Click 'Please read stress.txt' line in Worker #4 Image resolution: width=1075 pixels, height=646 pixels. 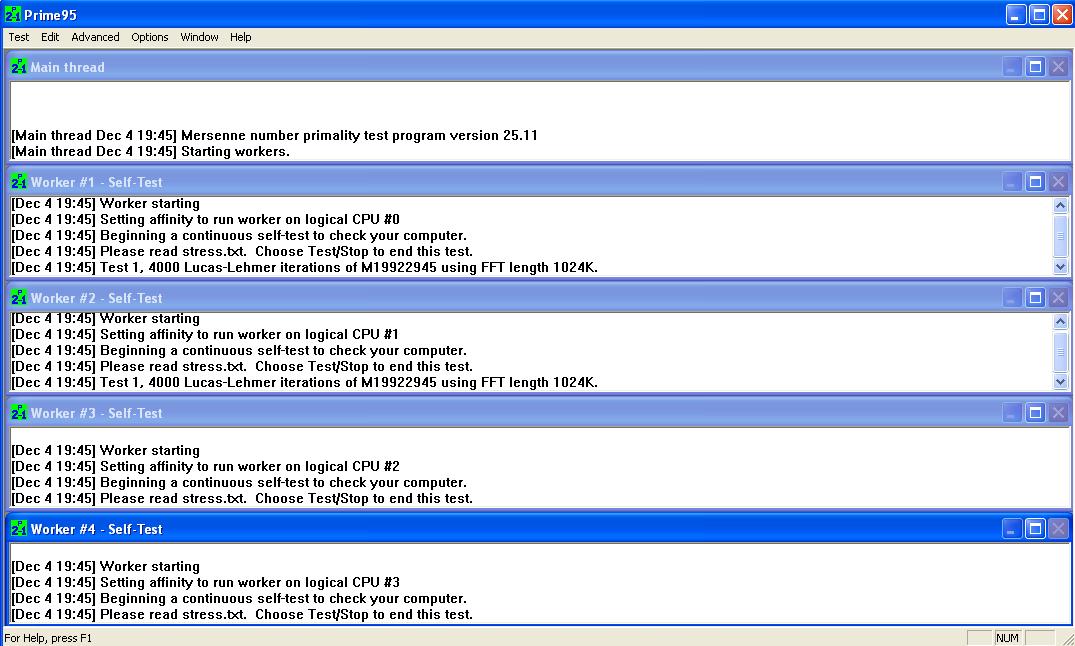[x=242, y=614]
